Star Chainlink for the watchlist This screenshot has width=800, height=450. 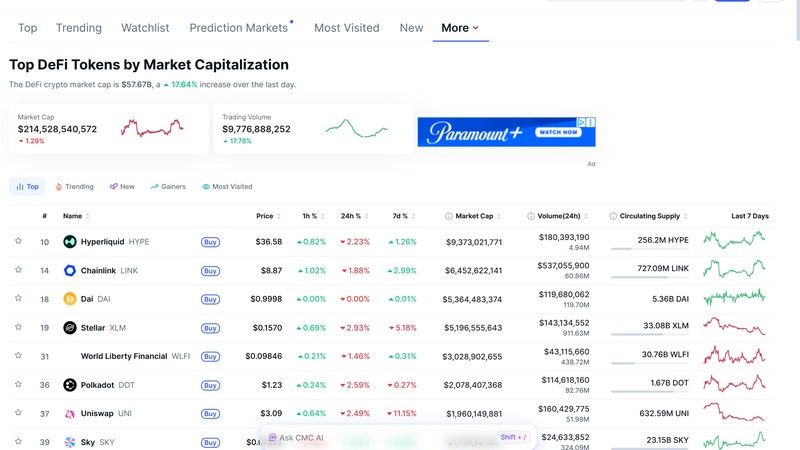tap(18, 269)
